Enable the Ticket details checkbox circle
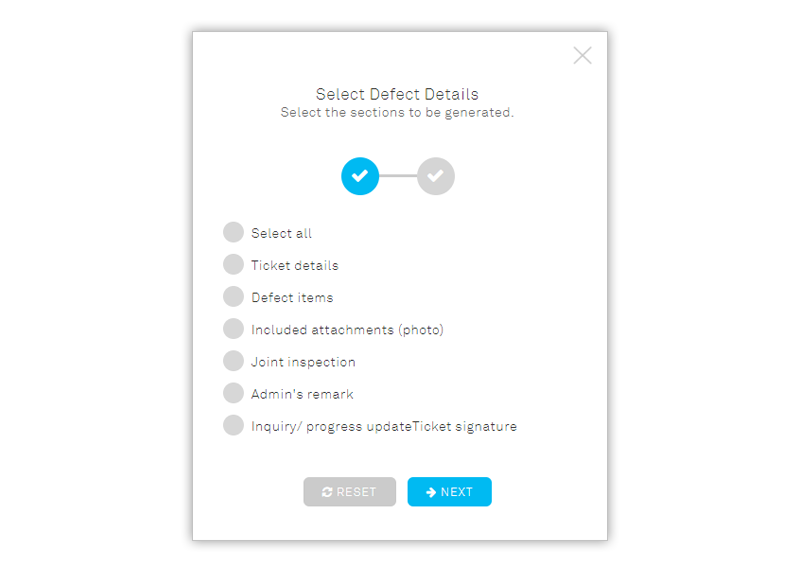This screenshot has height=567, width=800. point(233,264)
